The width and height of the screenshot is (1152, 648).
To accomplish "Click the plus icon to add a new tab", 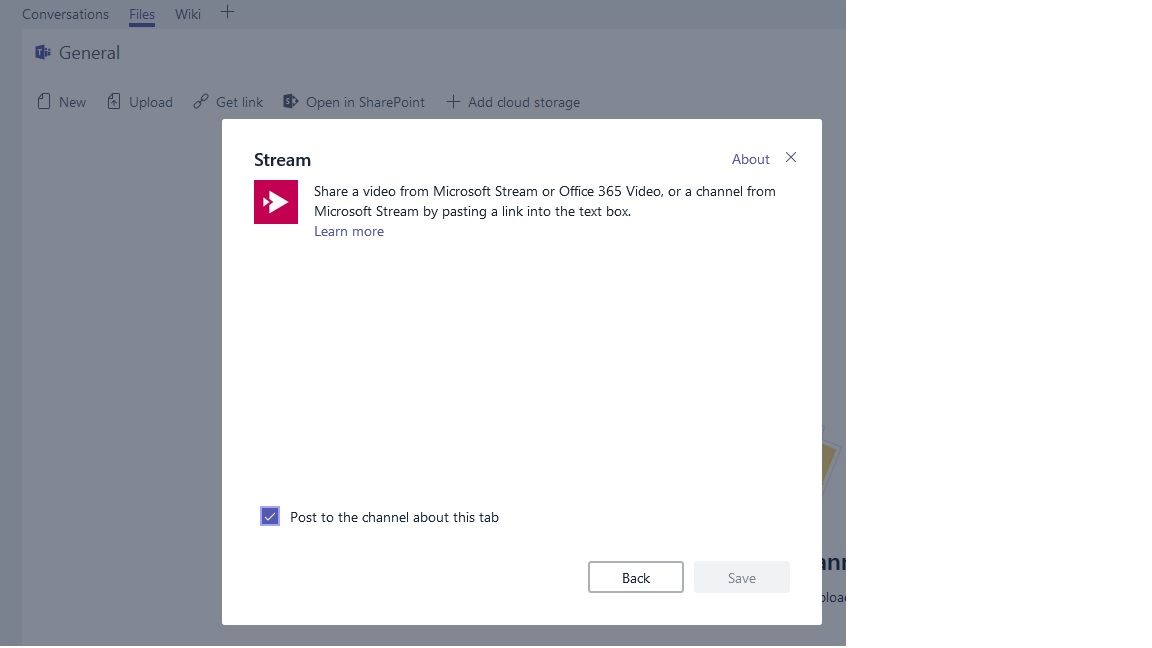I will [x=227, y=13].
